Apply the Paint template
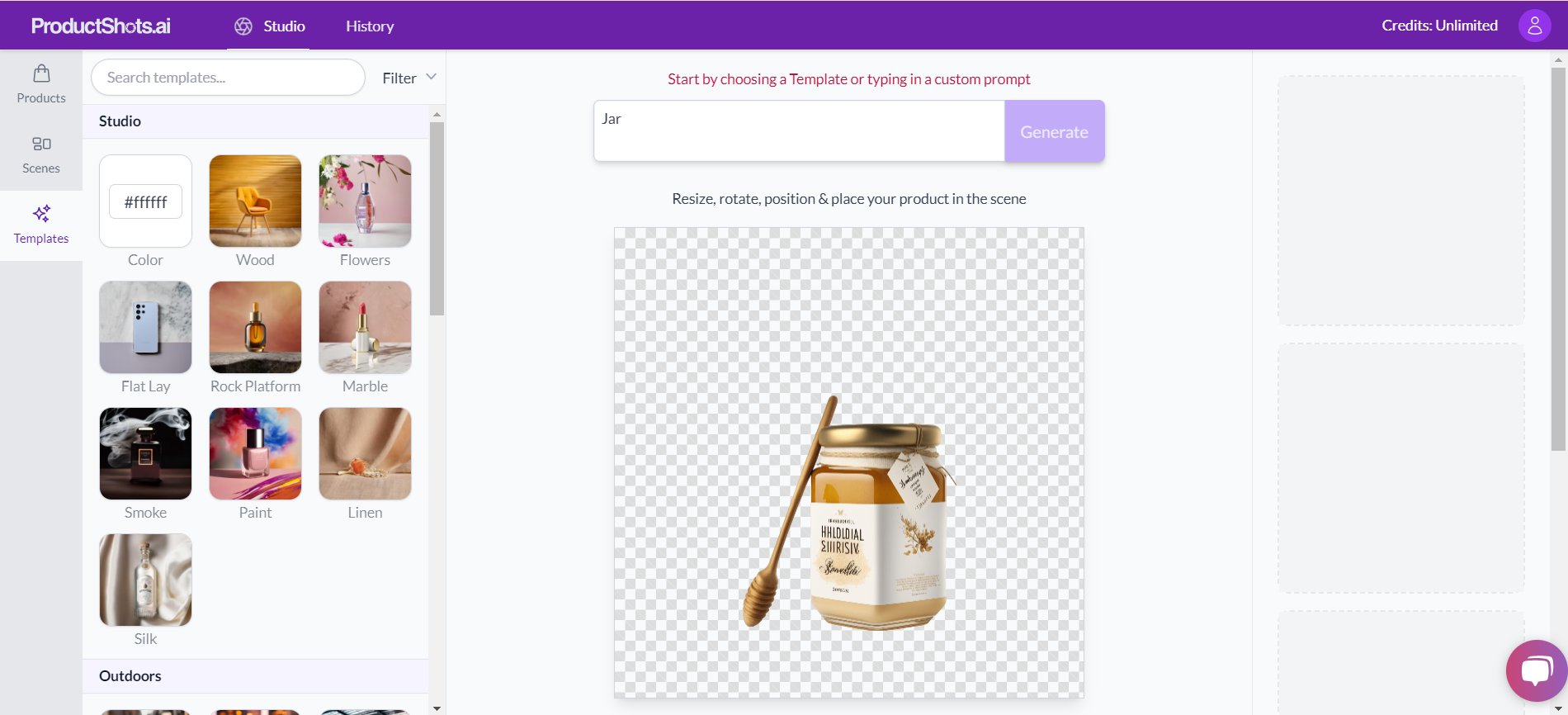 [255, 454]
